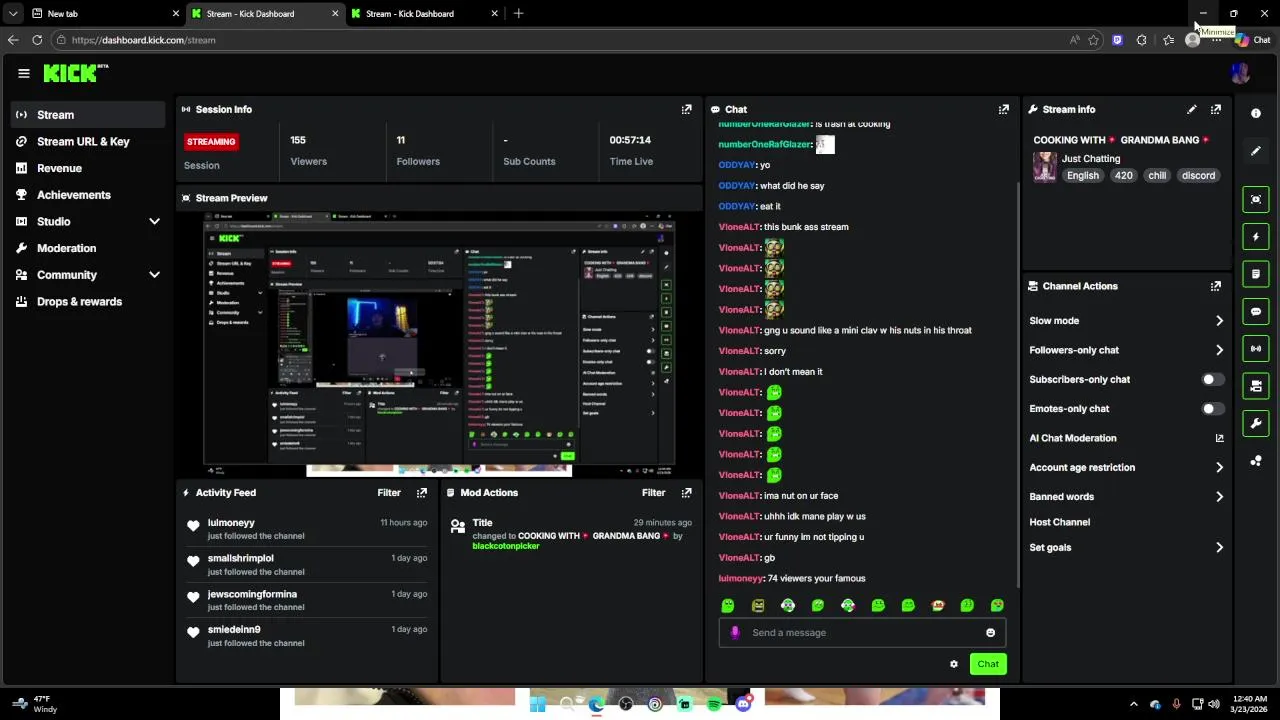Pop out the Session info panel
Screen dimensions: 1280x720
point(686,109)
